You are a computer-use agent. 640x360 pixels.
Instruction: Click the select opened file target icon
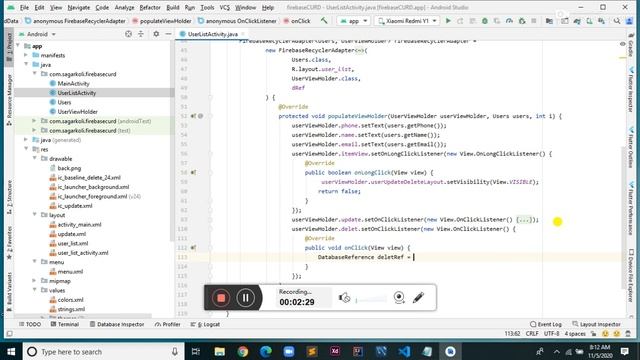tap(128, 34)
